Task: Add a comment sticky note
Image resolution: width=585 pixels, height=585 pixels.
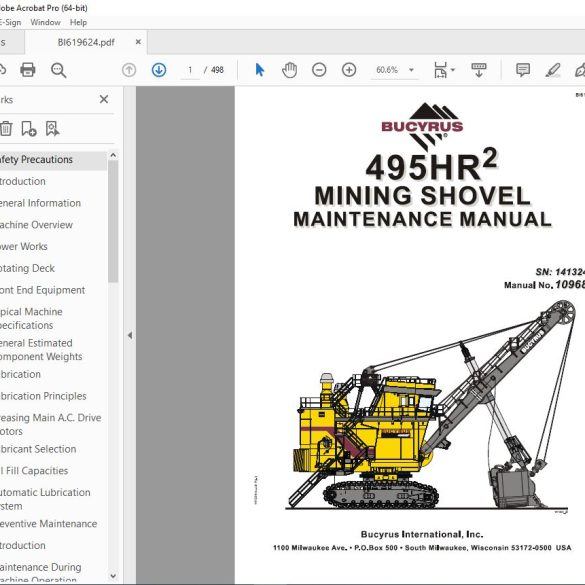Action: click(523, 70)
